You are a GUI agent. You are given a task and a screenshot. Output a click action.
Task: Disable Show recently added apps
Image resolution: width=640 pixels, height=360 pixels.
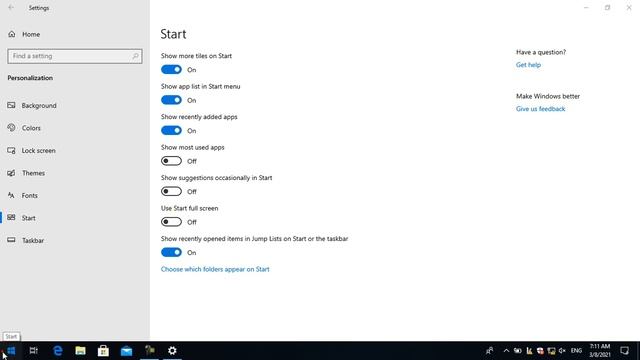171,131
